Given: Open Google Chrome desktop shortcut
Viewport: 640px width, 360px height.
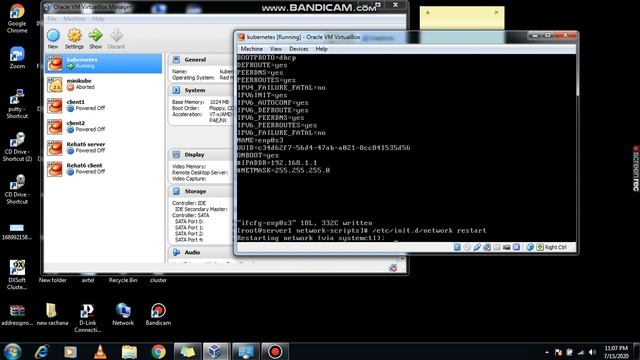Looking at the screenshot, I should coord(17,18).
